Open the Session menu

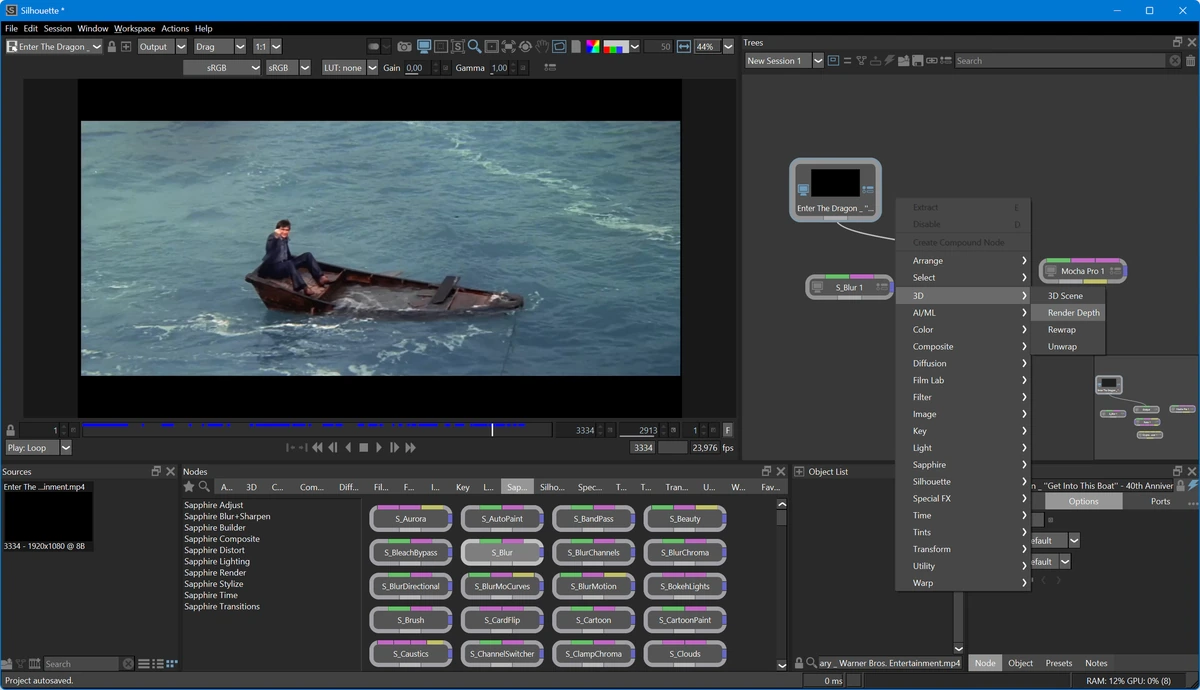(58, 29)
